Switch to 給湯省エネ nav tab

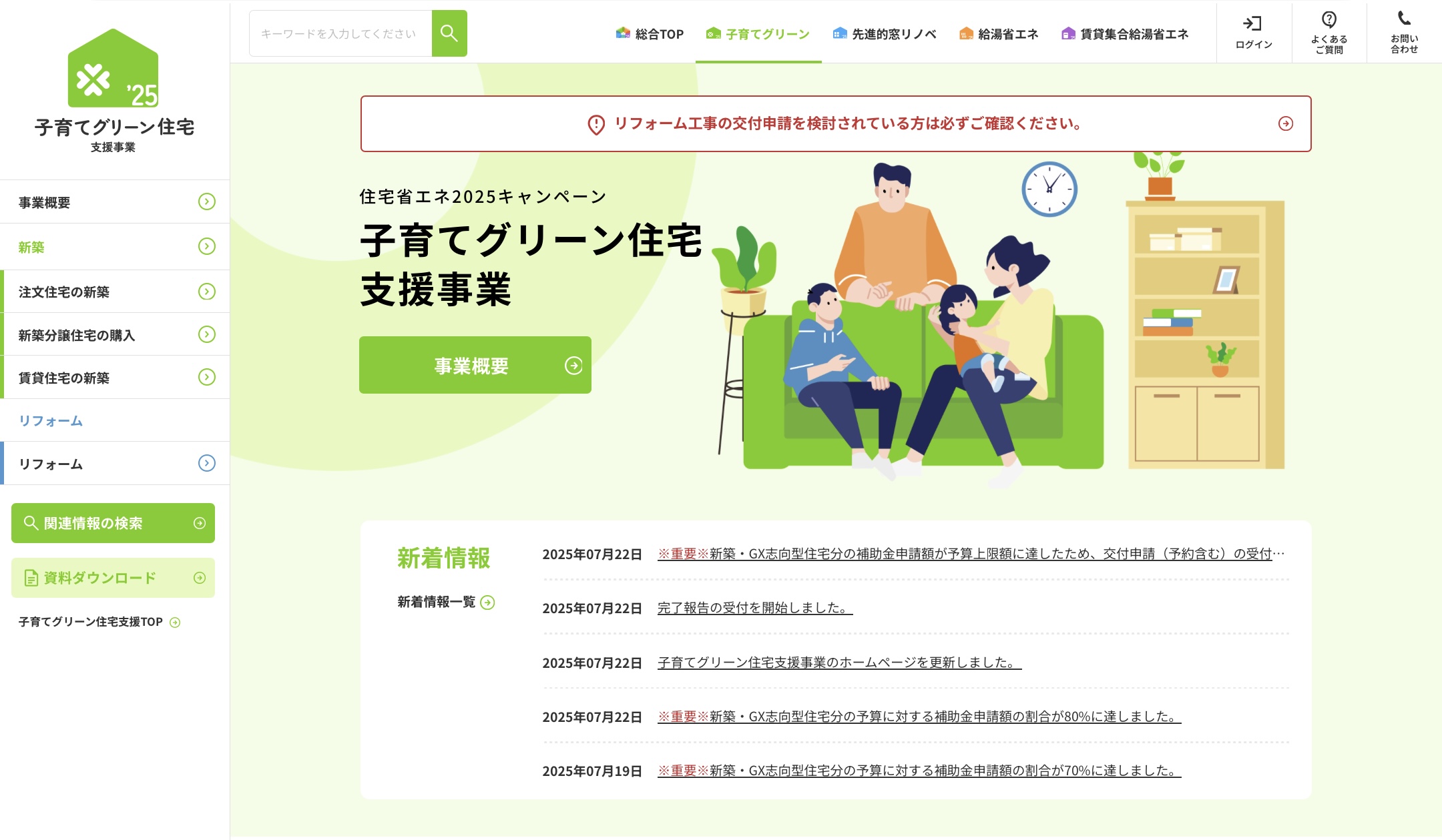(x=999, y=33)
